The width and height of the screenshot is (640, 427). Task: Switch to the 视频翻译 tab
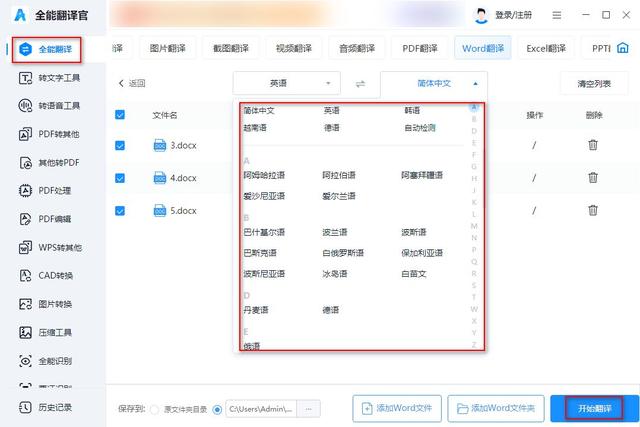pos(294,48)
